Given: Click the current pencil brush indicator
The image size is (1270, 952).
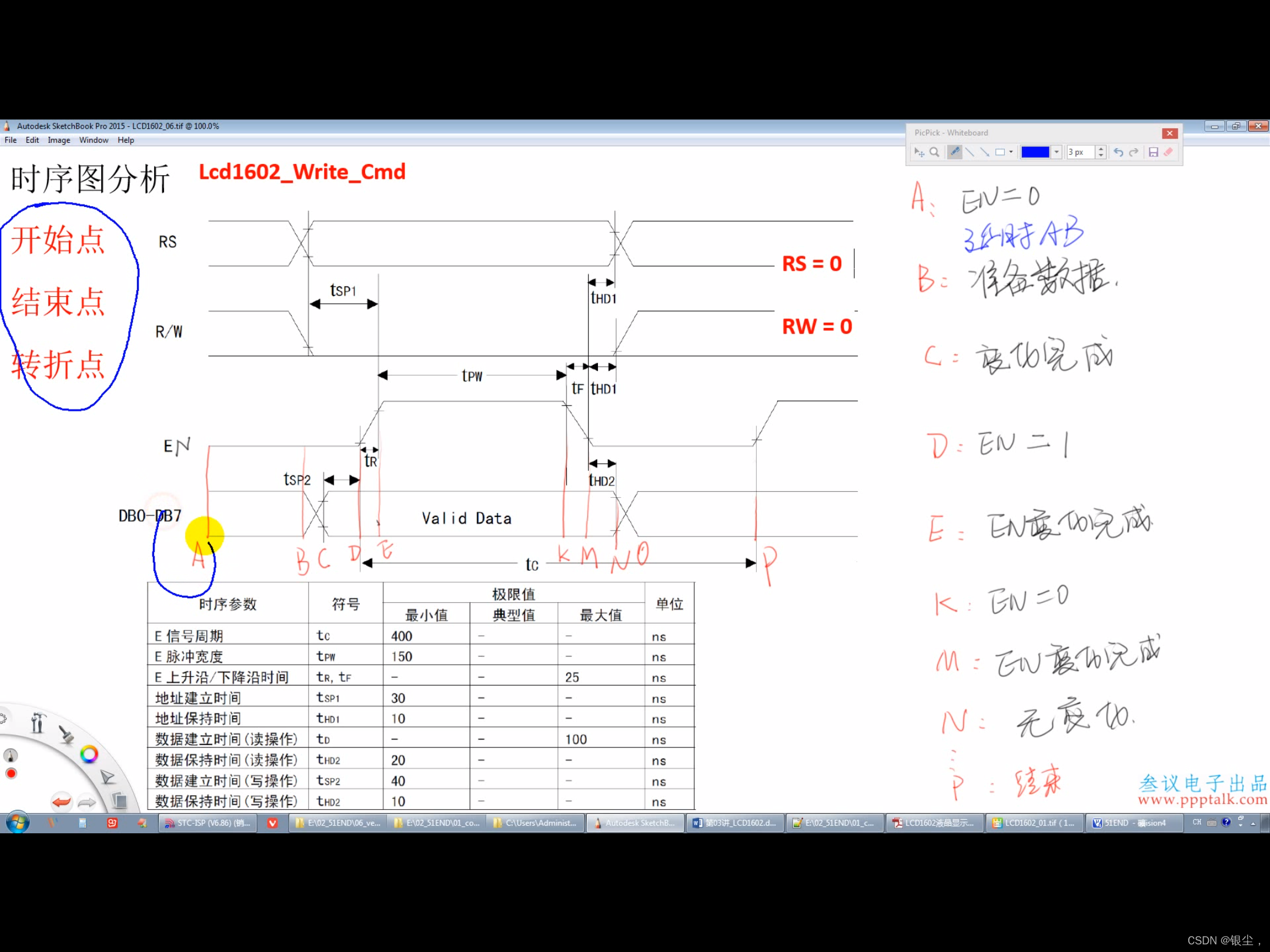Looking at the screenshot, I should click(x=11, y=755).
